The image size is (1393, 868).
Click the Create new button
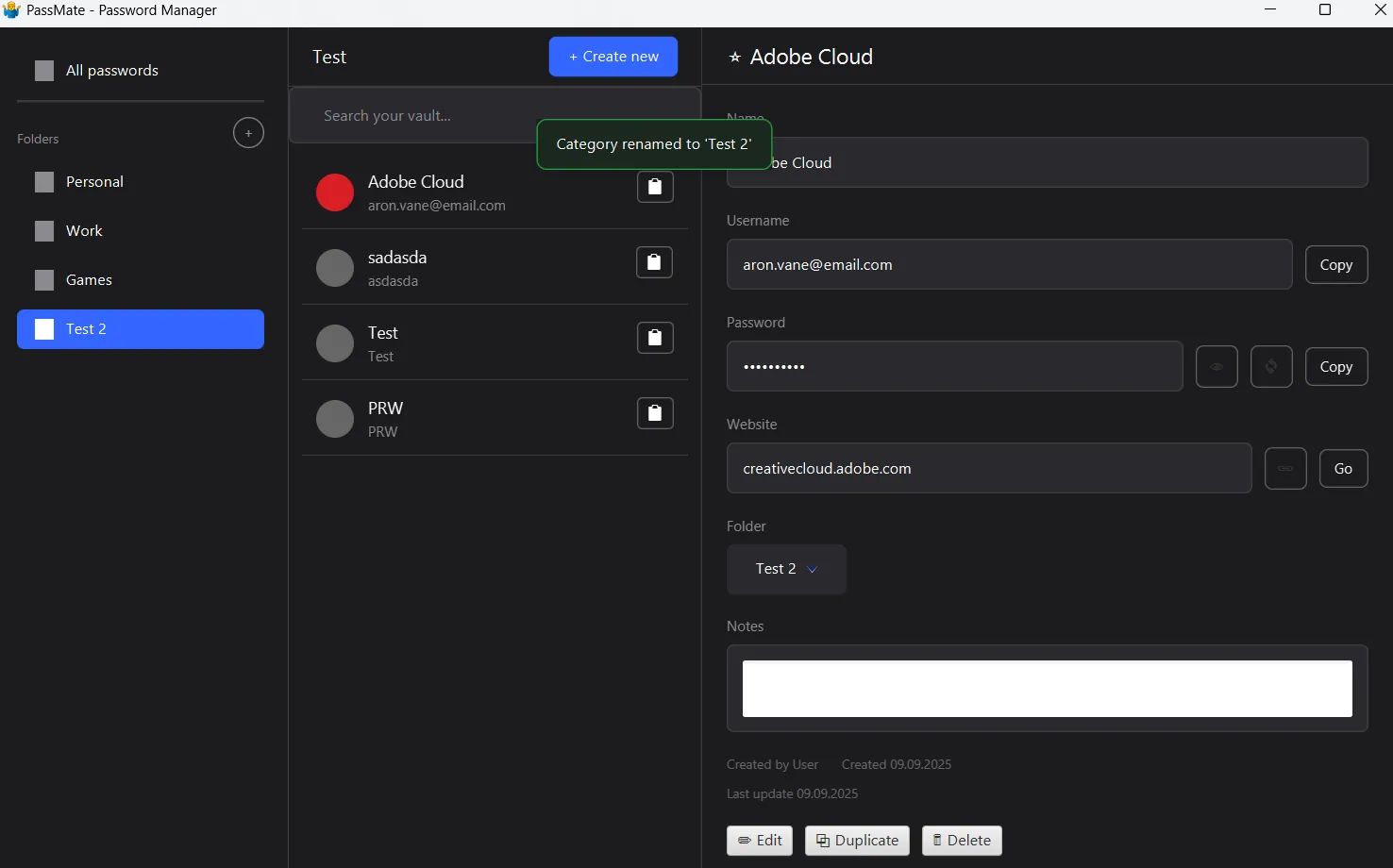tap(613, 57)
